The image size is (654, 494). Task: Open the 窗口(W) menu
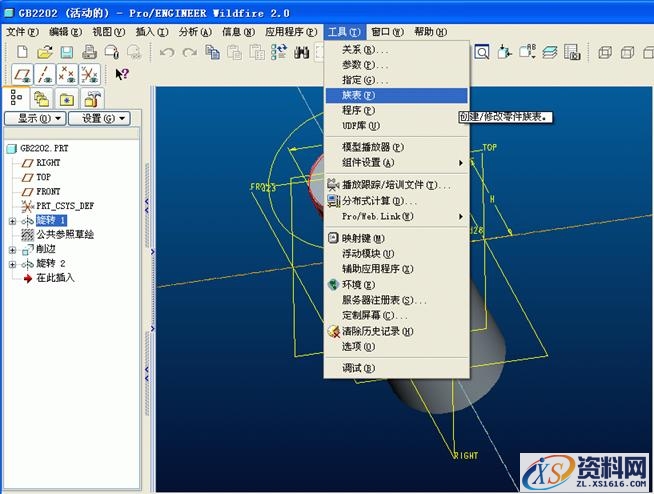point(387,32)
